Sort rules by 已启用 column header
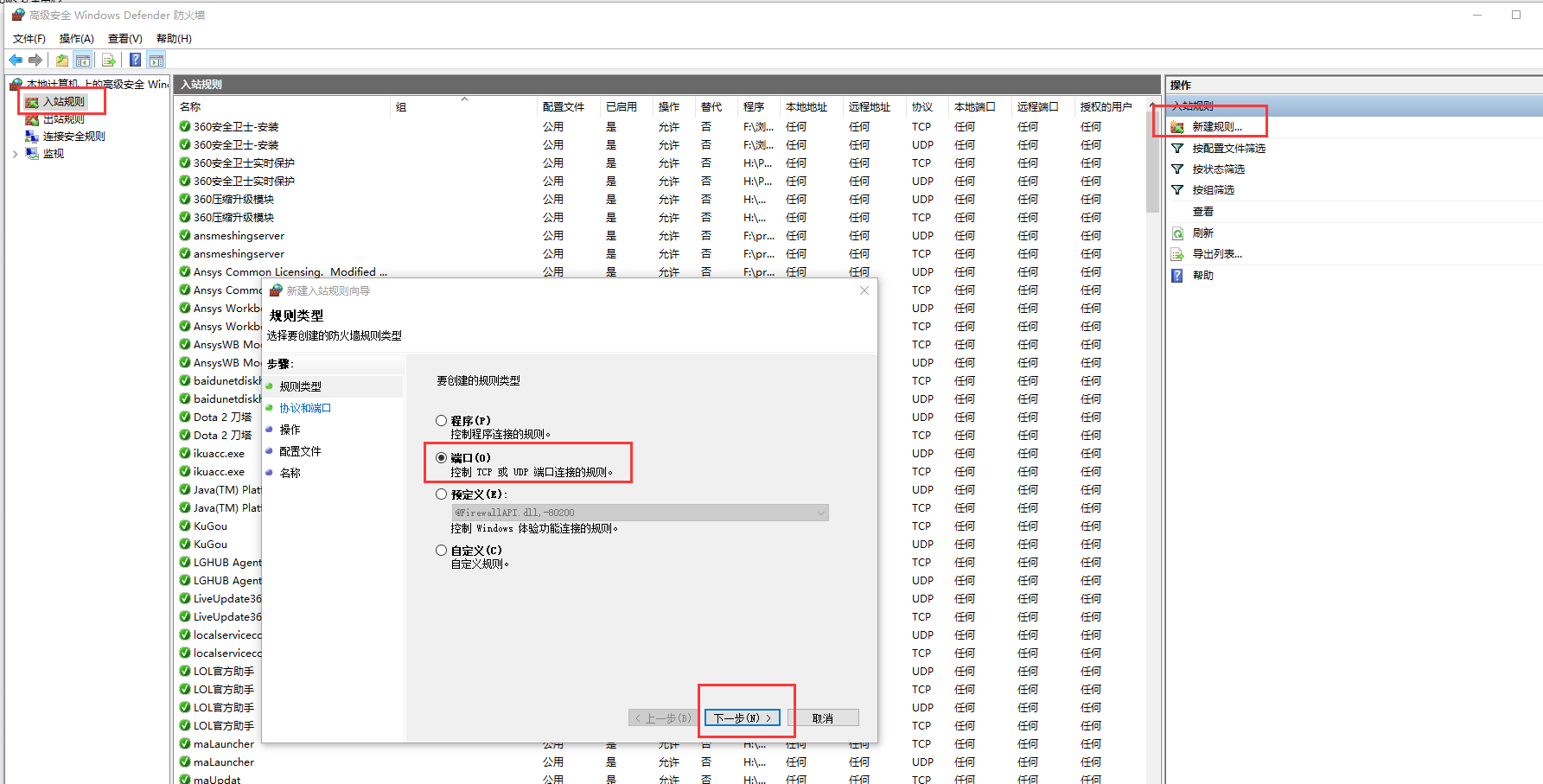The width and height of the screenshot is (1543, 784). 627,106
